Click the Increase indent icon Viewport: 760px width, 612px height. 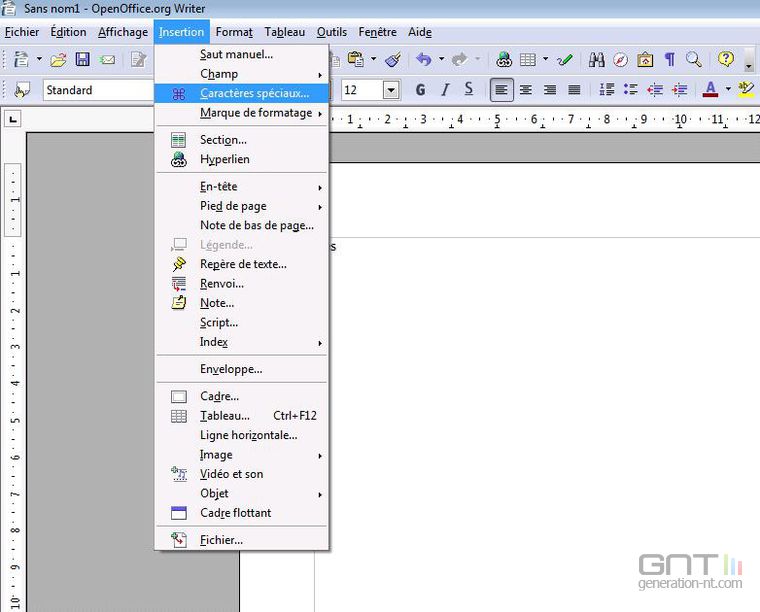coord(679,90)
